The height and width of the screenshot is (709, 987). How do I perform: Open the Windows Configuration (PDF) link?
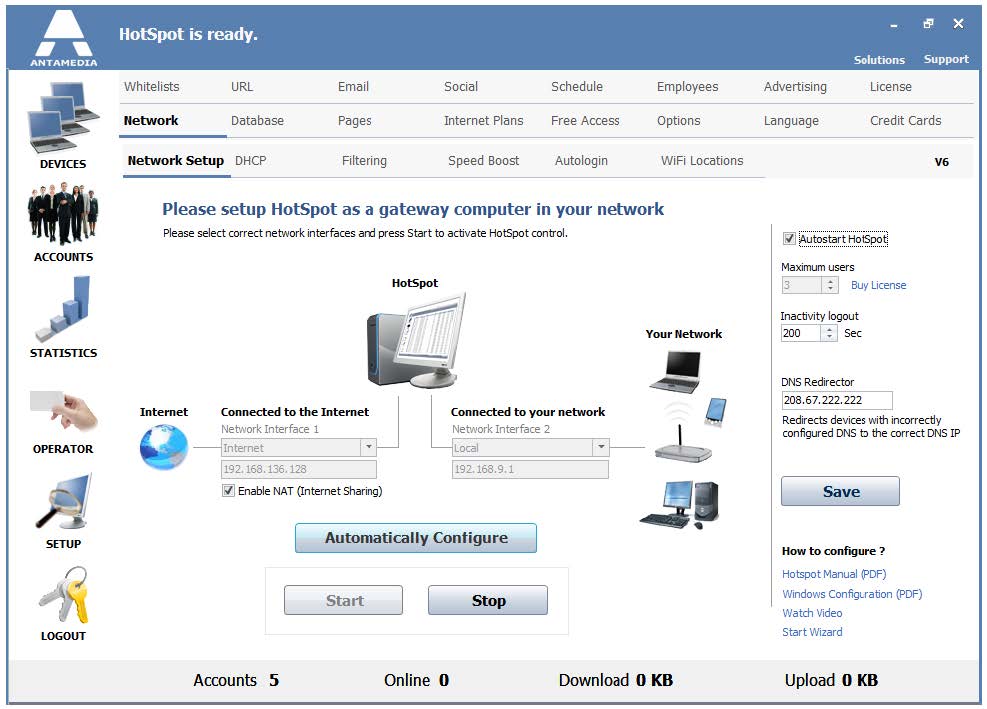[852, 594]
